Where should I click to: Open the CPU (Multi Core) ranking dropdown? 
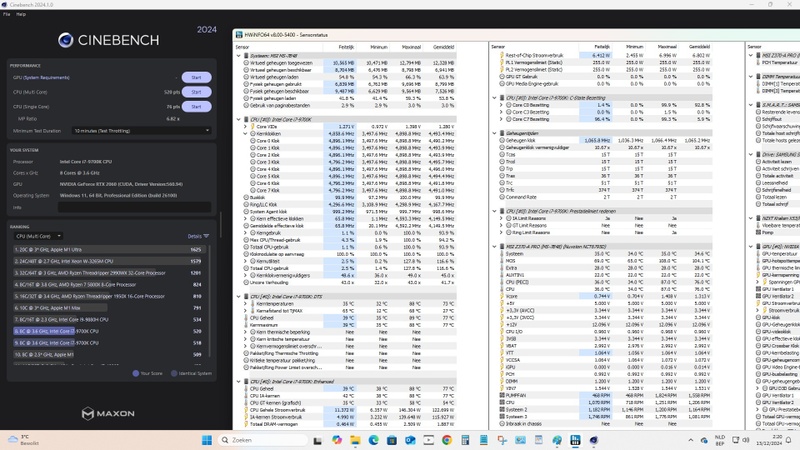pos(38,236)
